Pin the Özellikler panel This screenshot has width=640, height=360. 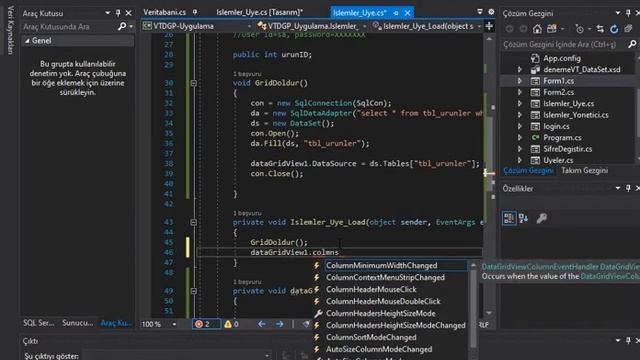(x=628, y=188)
